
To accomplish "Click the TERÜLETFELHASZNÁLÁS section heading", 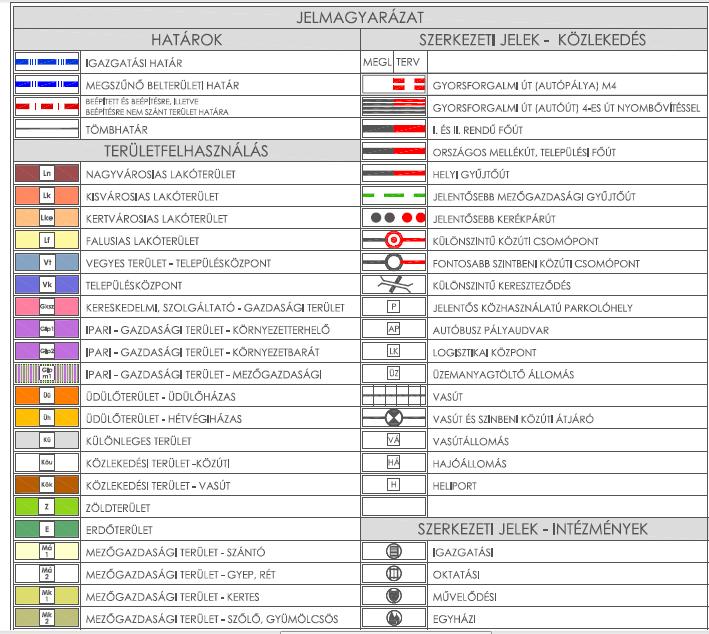I will (186, 151).
